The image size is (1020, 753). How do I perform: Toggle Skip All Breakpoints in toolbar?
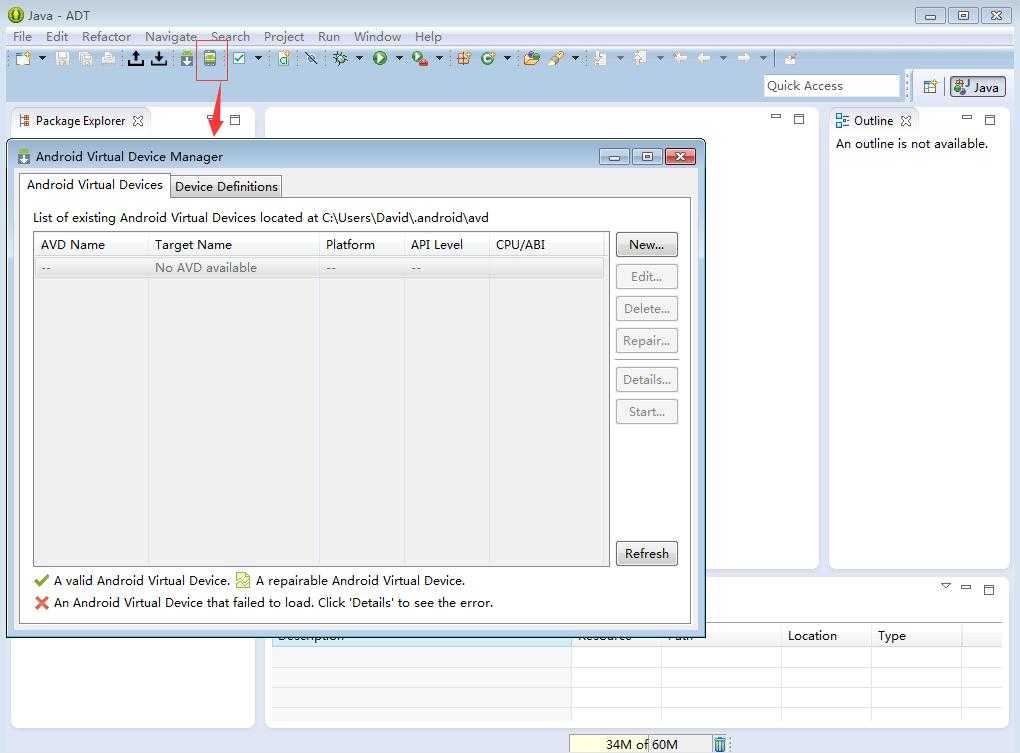tap(312, 59)
